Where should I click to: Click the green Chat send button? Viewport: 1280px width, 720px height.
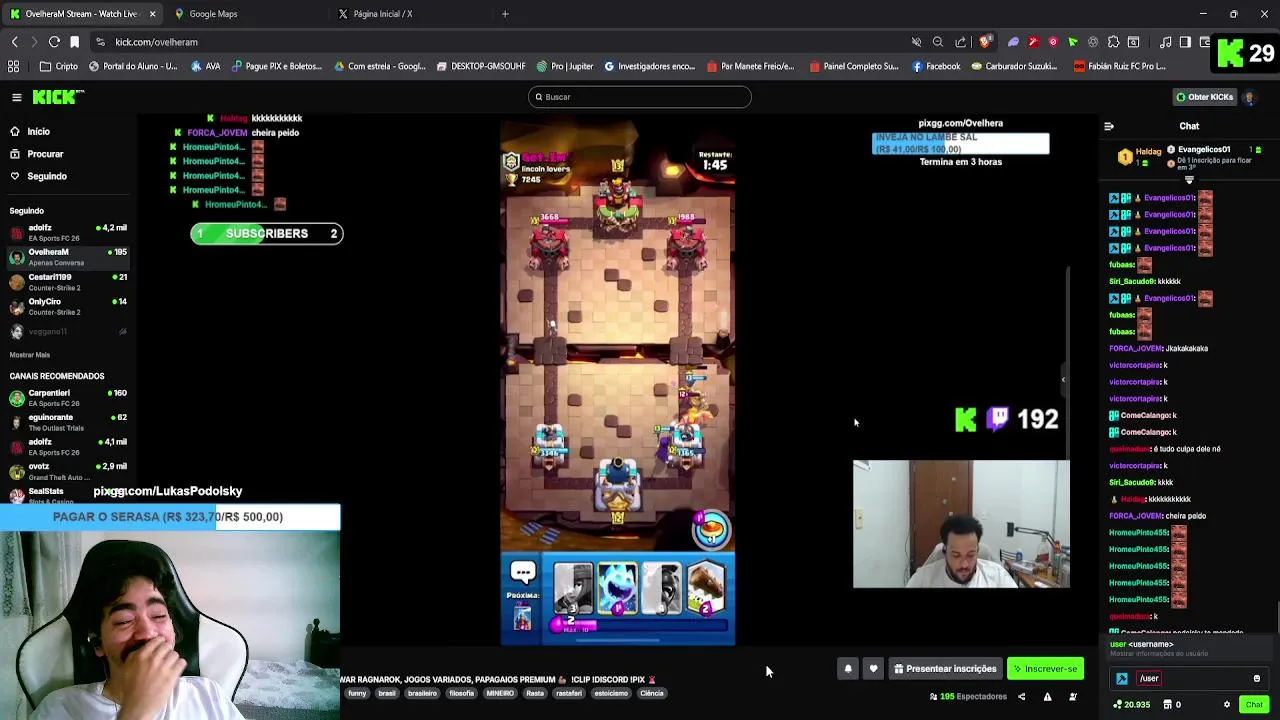point(1254,705)
